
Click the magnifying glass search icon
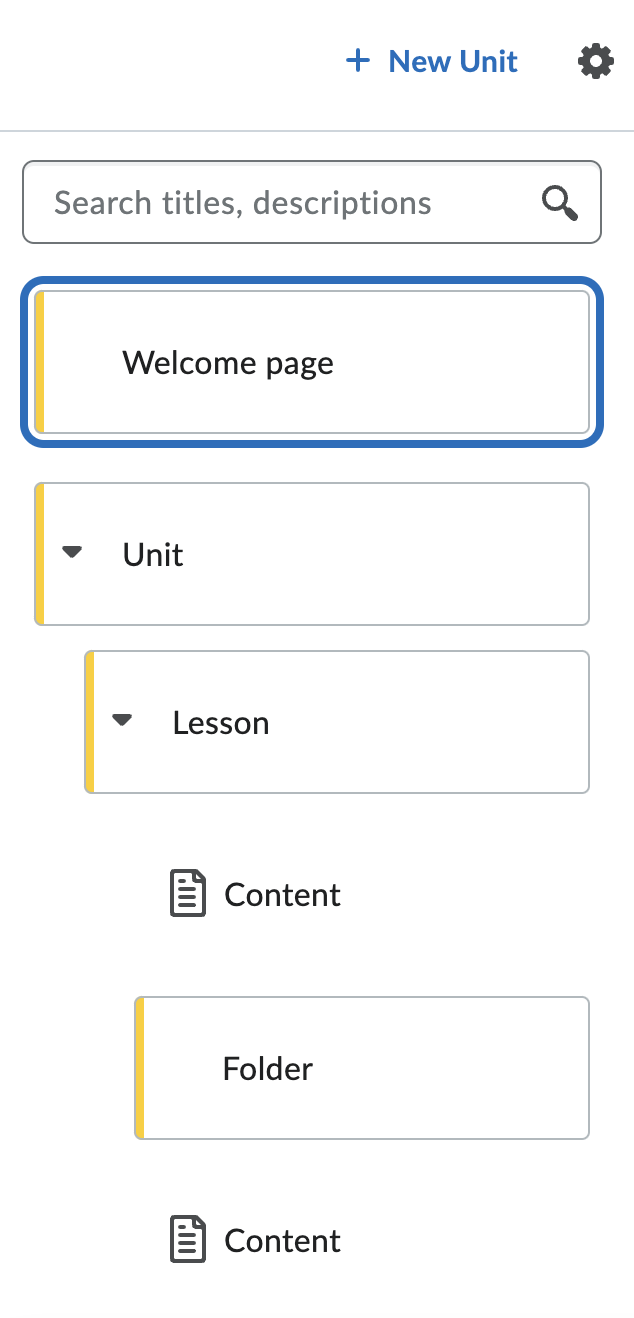560,203
